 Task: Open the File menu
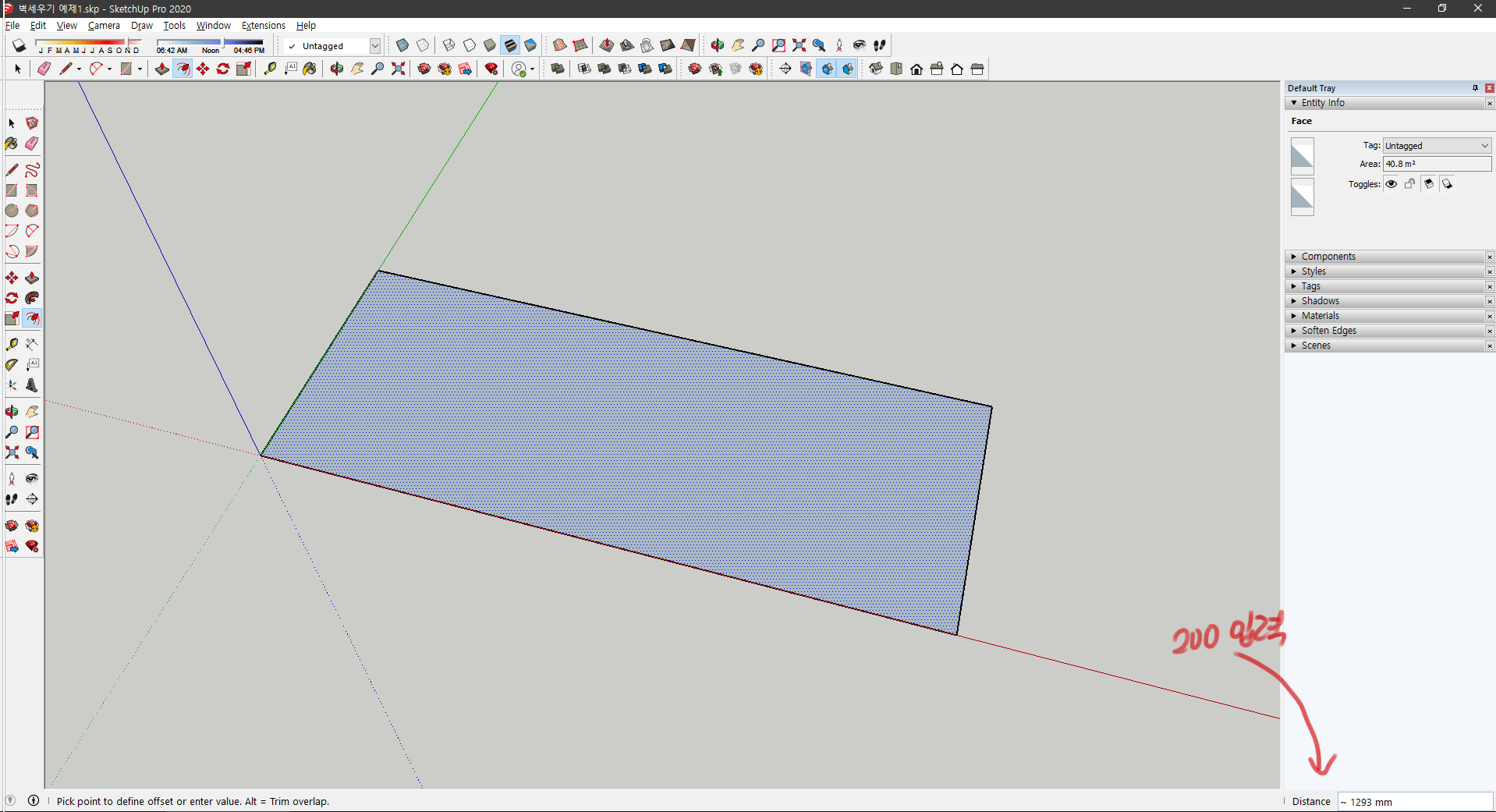pos(12,26)
